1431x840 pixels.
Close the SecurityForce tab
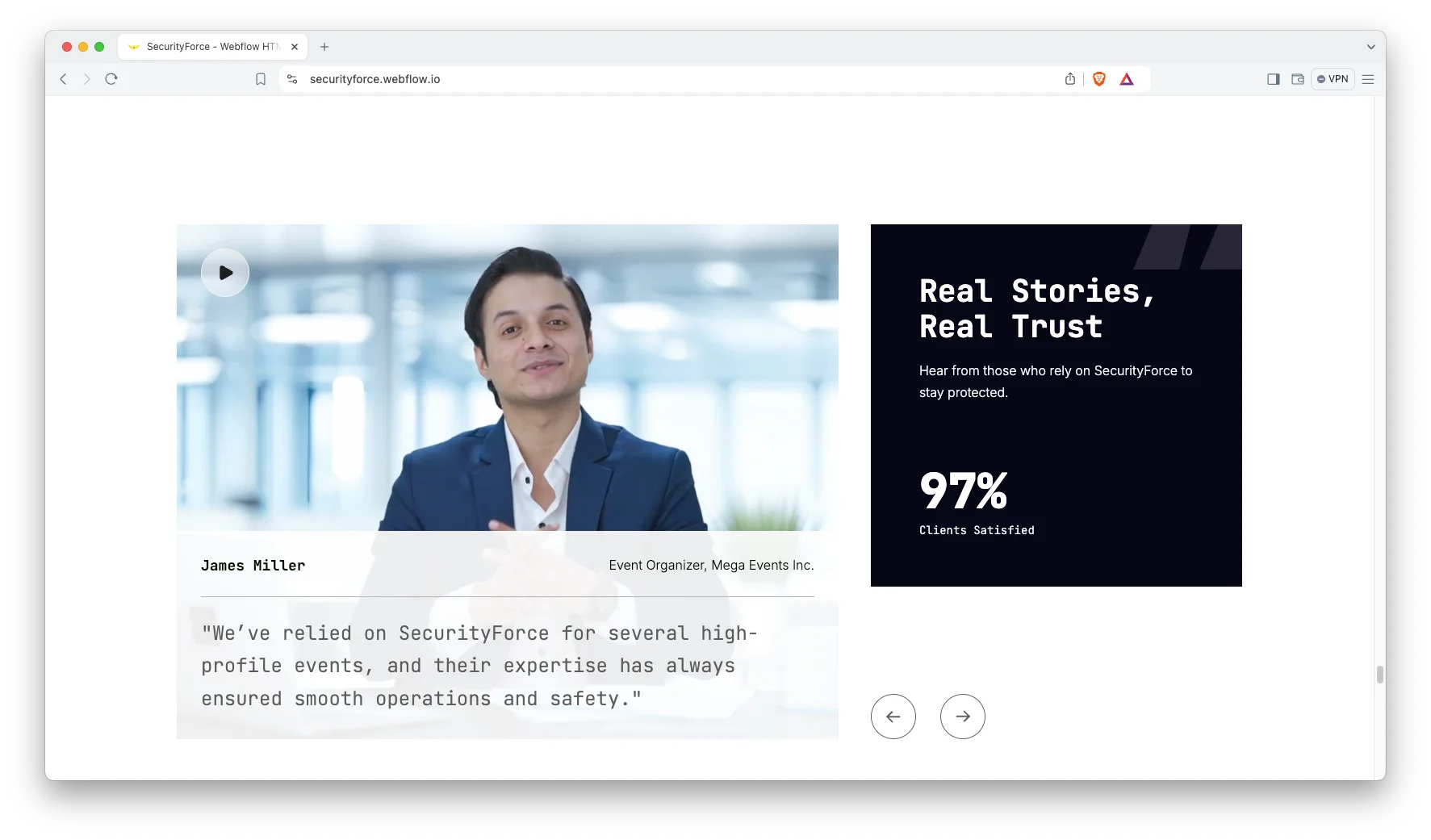[x=295, y=47]
